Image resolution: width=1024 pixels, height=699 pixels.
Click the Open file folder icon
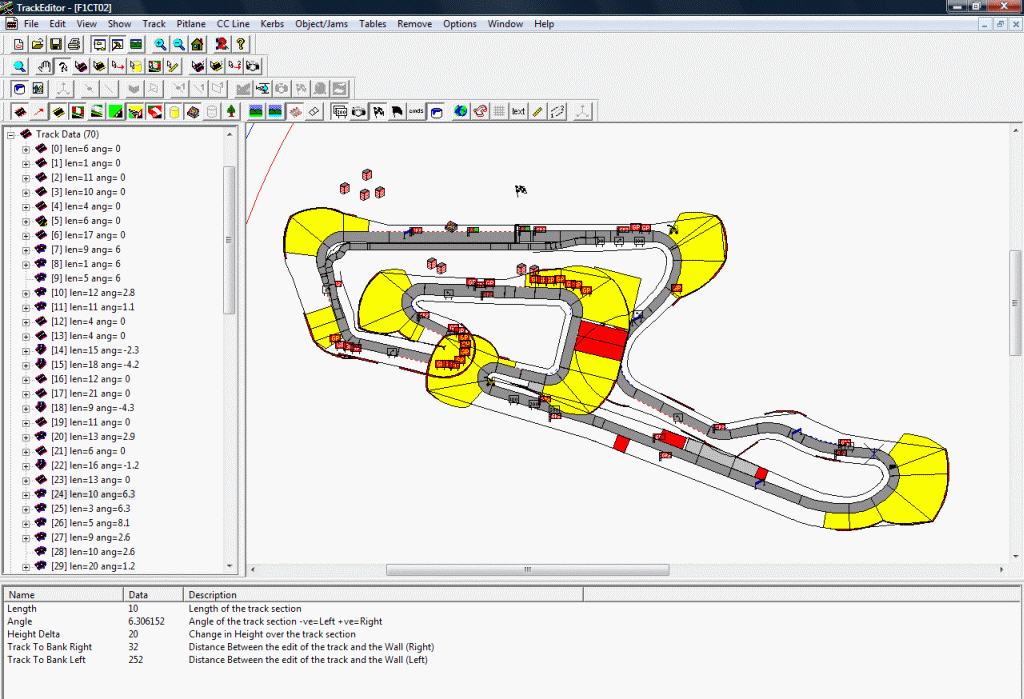pyautogui.click(x=37, y=44)
